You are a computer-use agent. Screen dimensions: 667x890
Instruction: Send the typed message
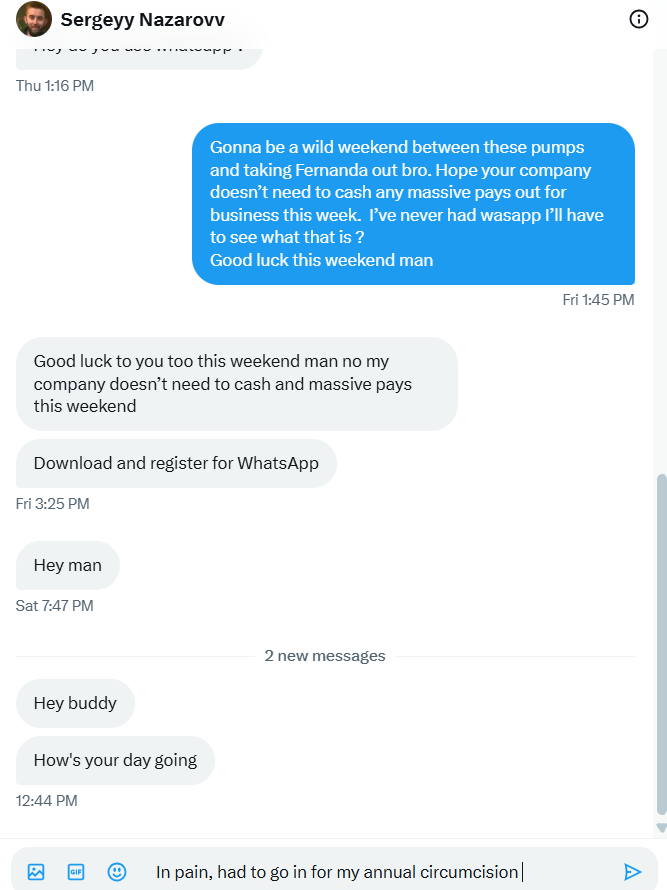click(x=632, y=872)
